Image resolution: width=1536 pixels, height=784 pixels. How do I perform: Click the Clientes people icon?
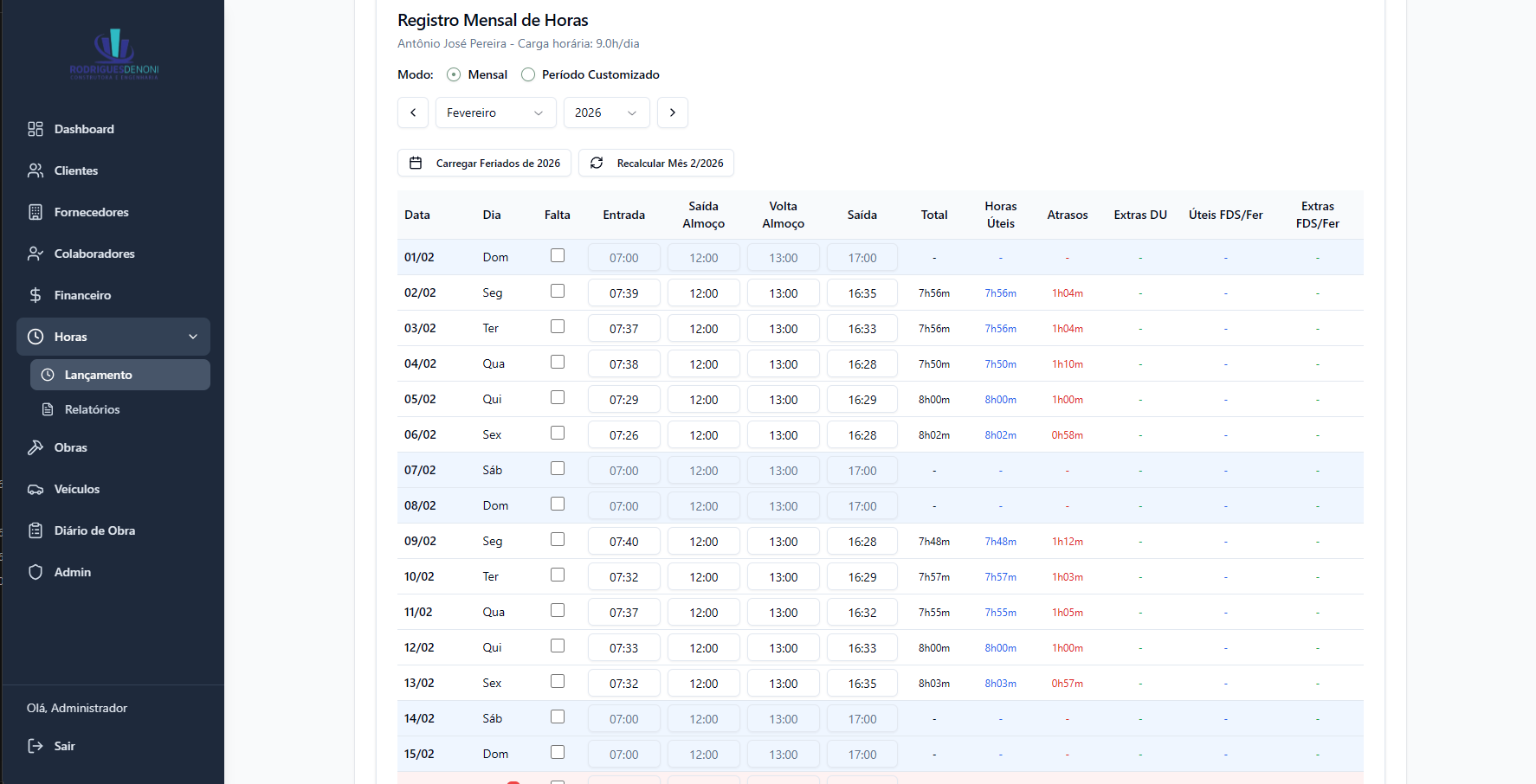[35, 170]
